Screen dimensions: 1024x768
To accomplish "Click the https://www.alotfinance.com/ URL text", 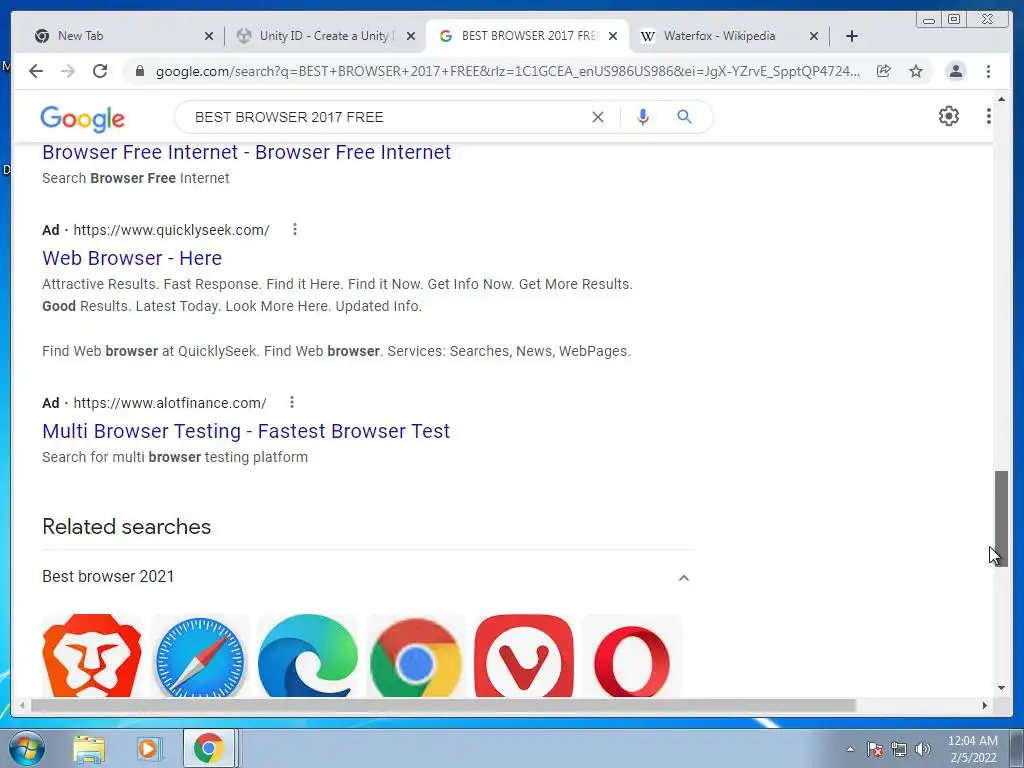I will (170, 403).
